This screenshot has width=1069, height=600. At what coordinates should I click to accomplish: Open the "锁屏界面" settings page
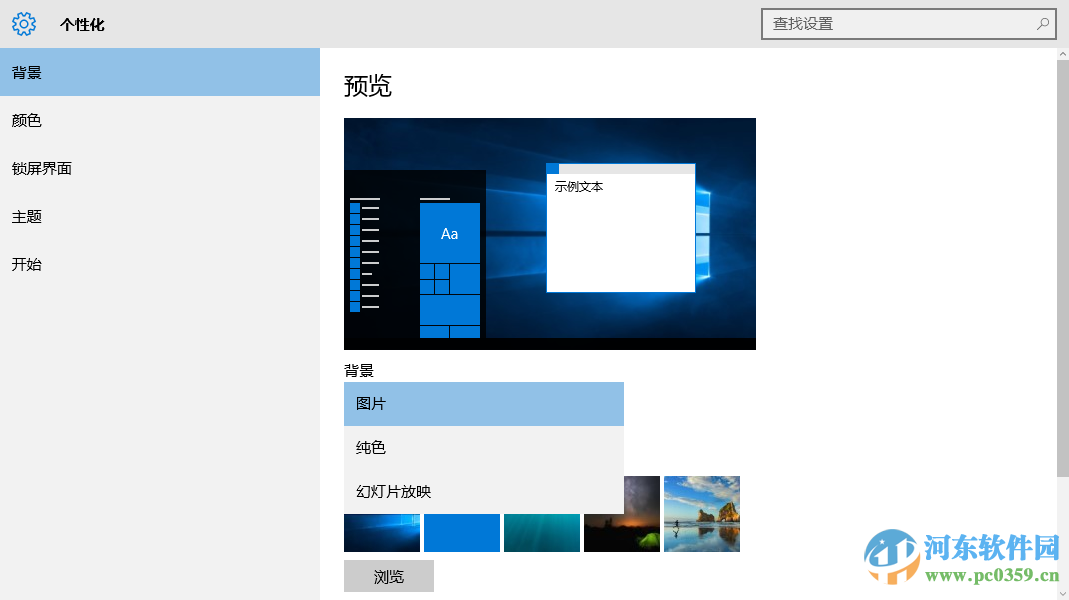click(x=41, y=168)
